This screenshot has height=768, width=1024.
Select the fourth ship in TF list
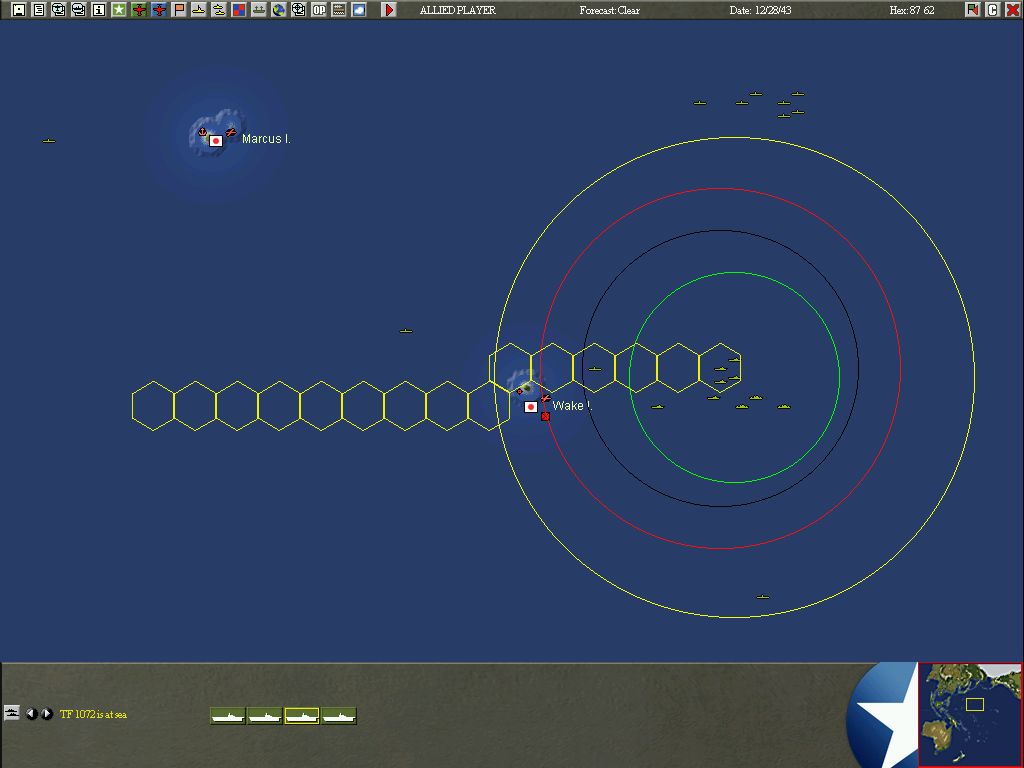(x=339, y=716)
